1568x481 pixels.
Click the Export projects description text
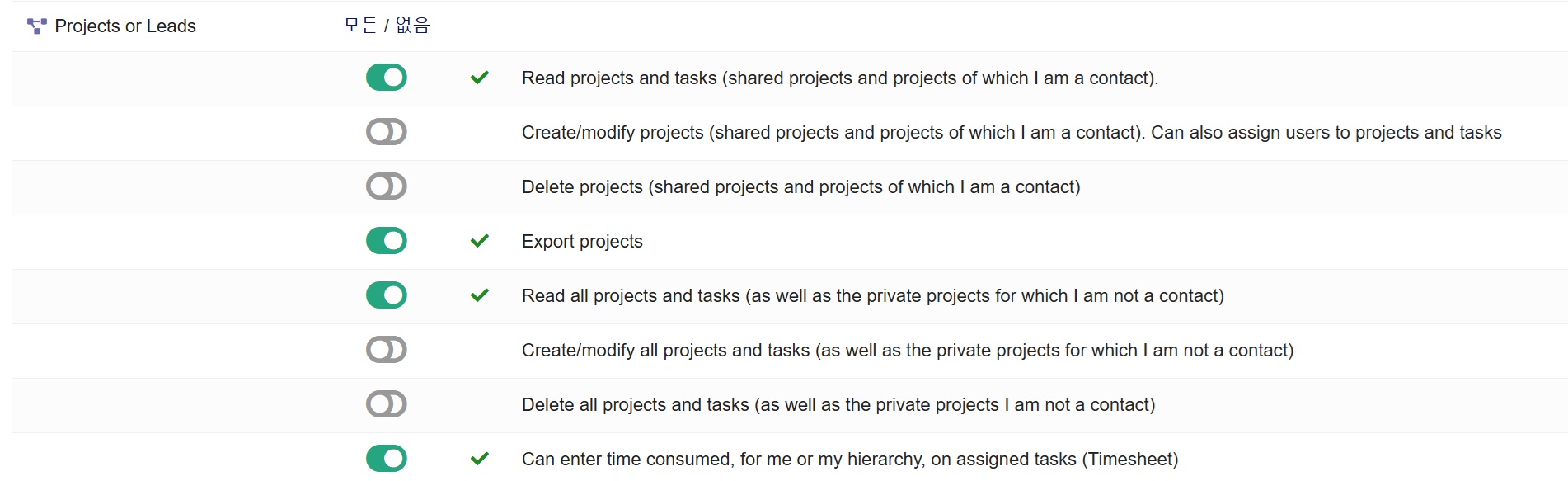(582, 242)
